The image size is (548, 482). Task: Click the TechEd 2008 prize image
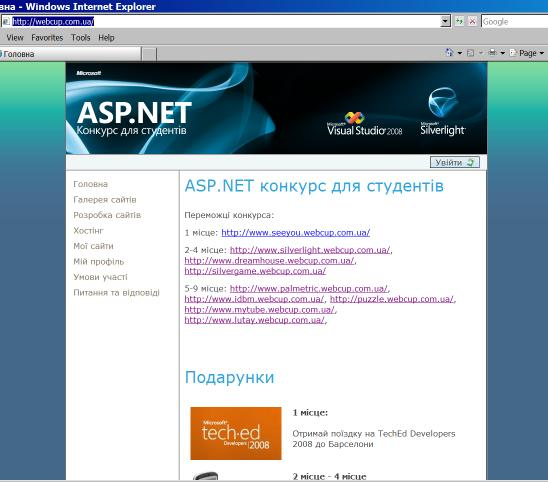(236, 433)
